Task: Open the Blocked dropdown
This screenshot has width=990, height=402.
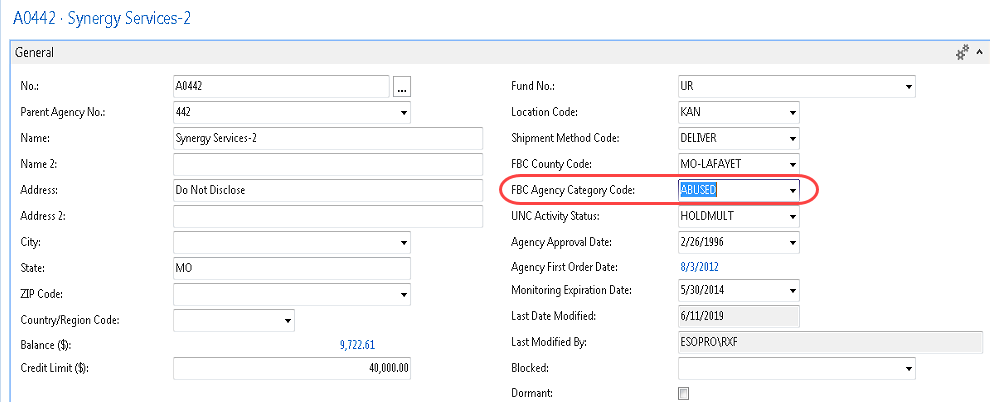Action: click(908, 369)
